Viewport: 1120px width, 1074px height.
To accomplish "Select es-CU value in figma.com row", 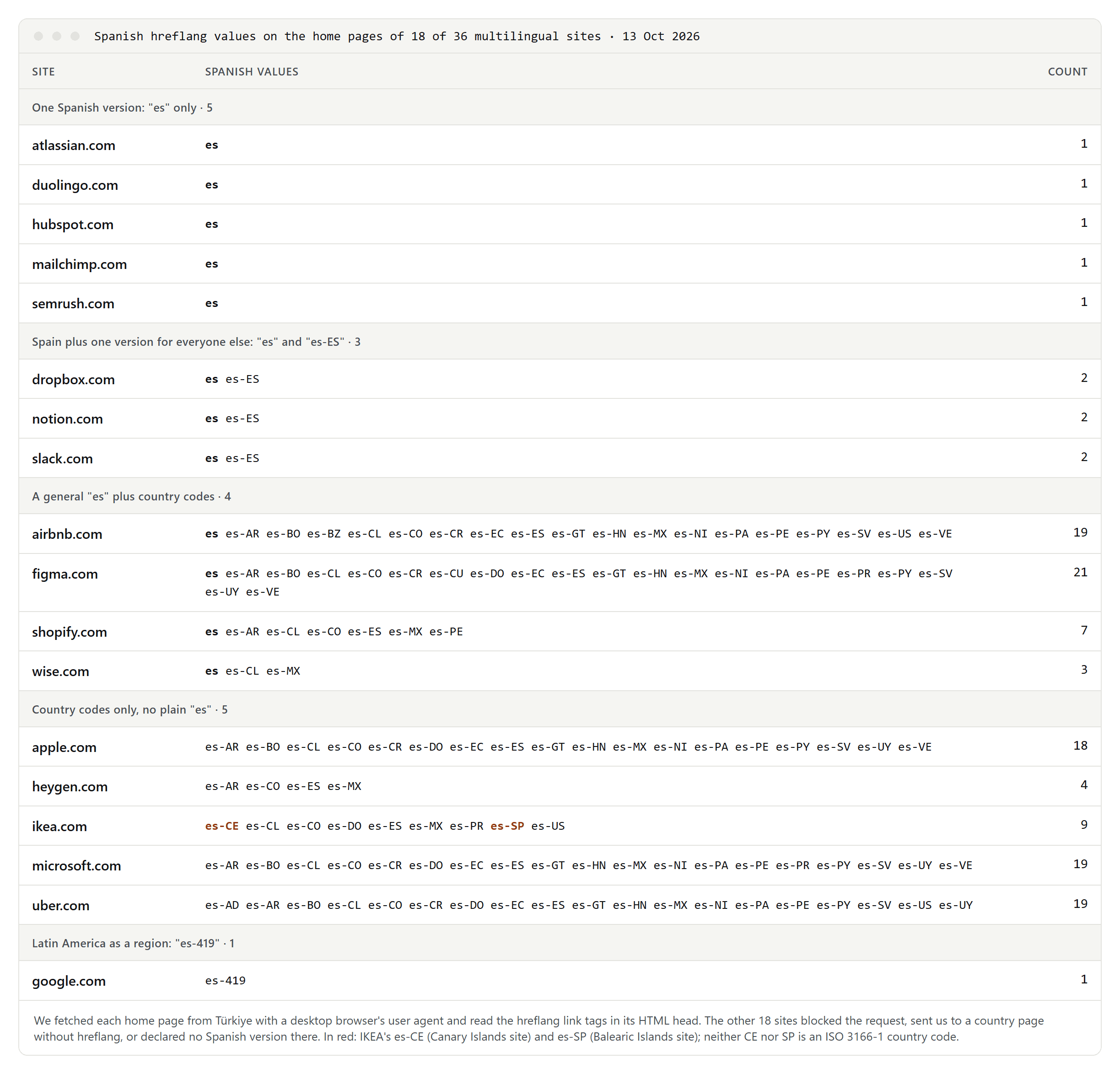I will point(446,574).
